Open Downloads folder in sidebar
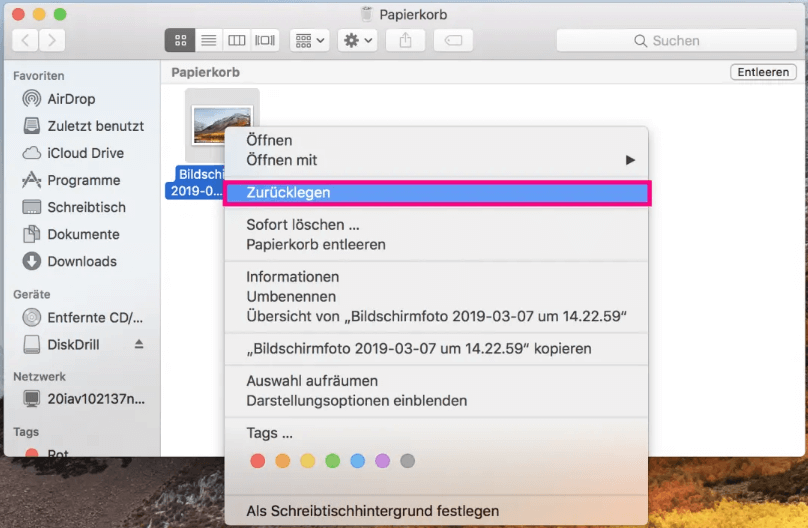808x528 pixels. click(81, 261)
